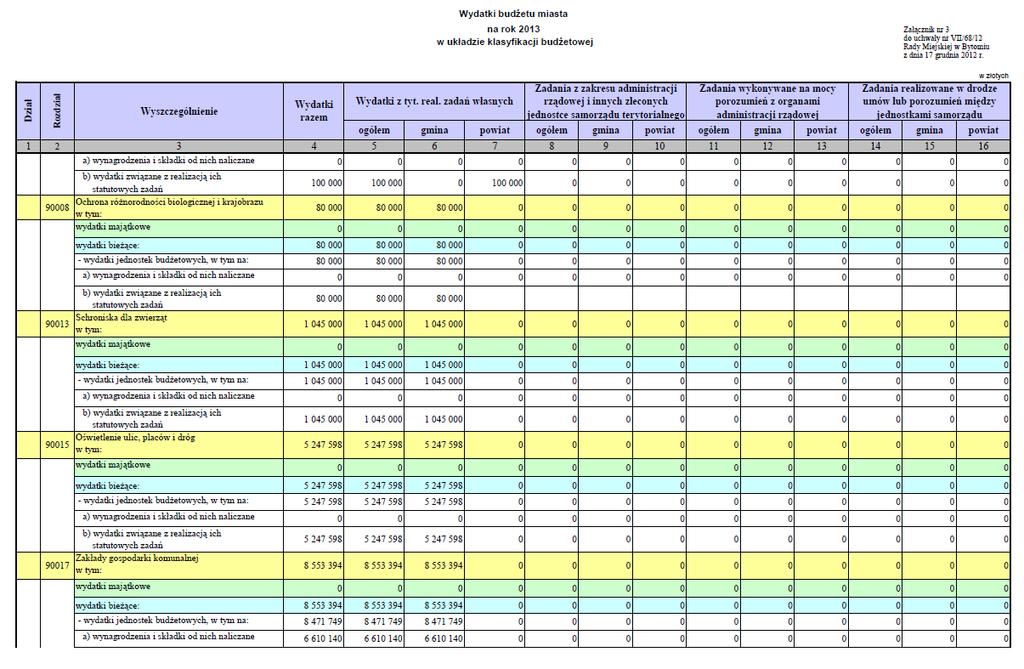
Task: Click the column number '11' cell
Action: pyautogui.click(x=714, y=146)
